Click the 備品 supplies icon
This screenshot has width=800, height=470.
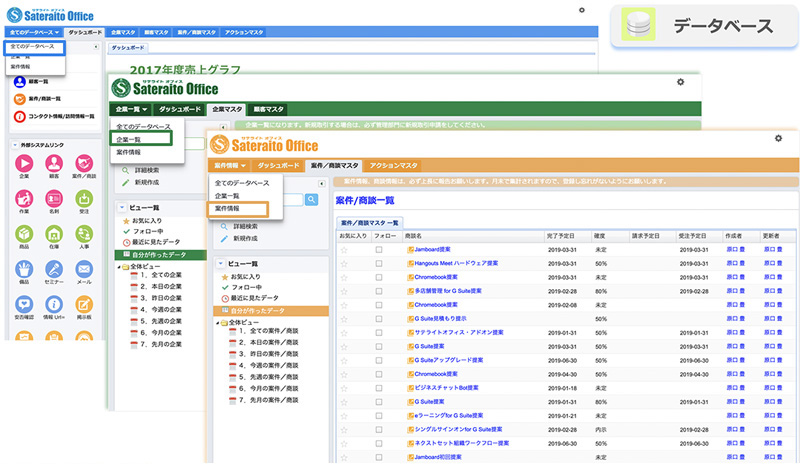point(24,269)
